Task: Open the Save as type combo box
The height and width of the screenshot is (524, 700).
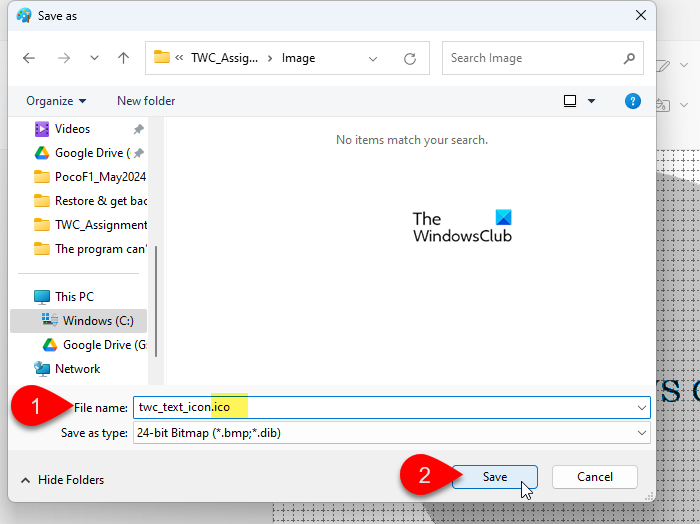Action: [392, 433]
